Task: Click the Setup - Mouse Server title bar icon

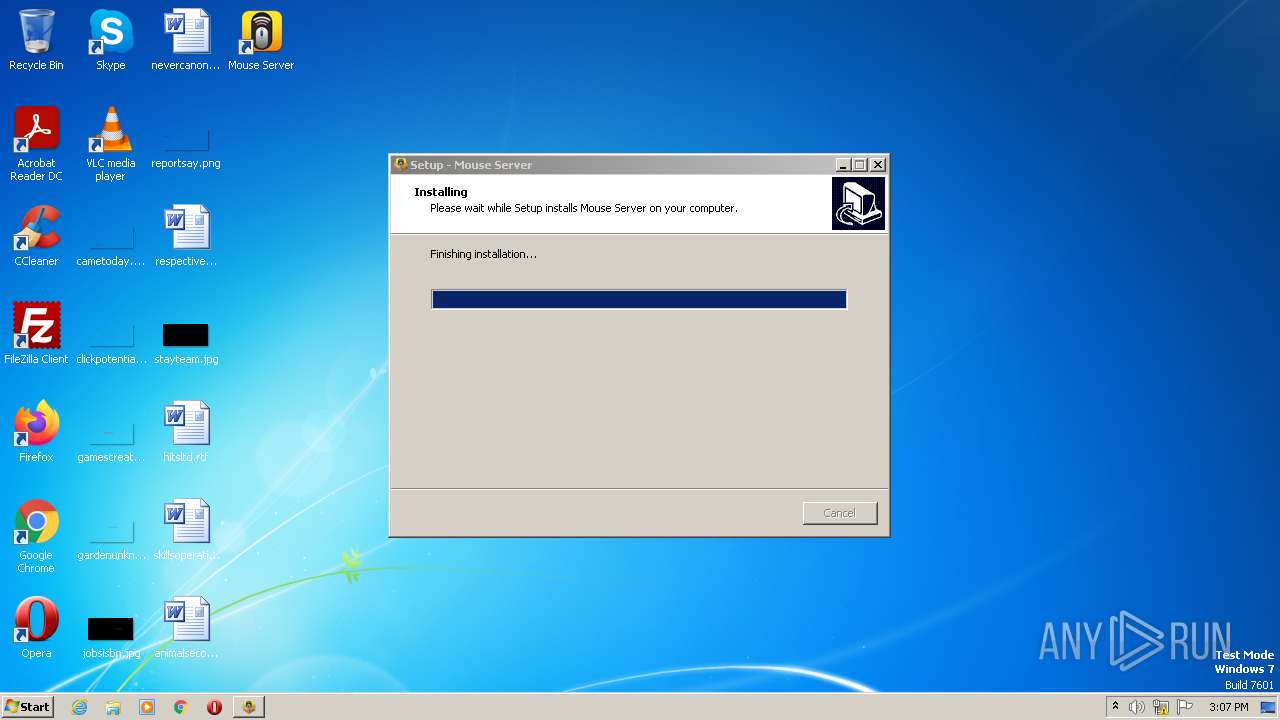Action: [x=401, y=165]
